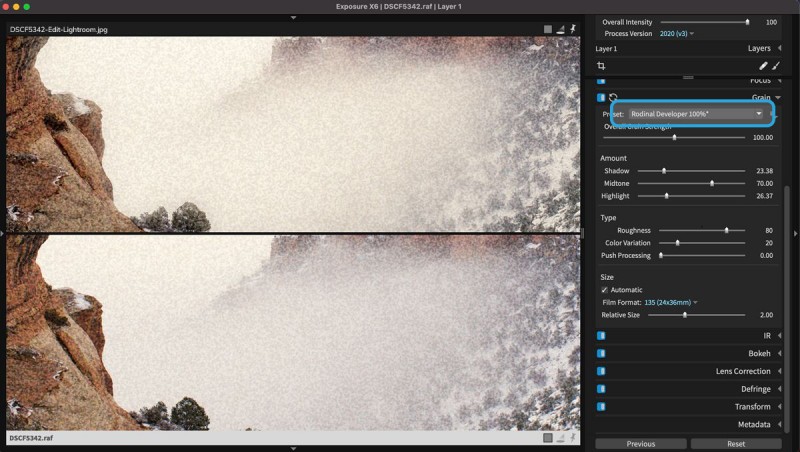
Task: Click the histogram icon in the DSCF5342.raf footer
Action: tap(560, 438)
